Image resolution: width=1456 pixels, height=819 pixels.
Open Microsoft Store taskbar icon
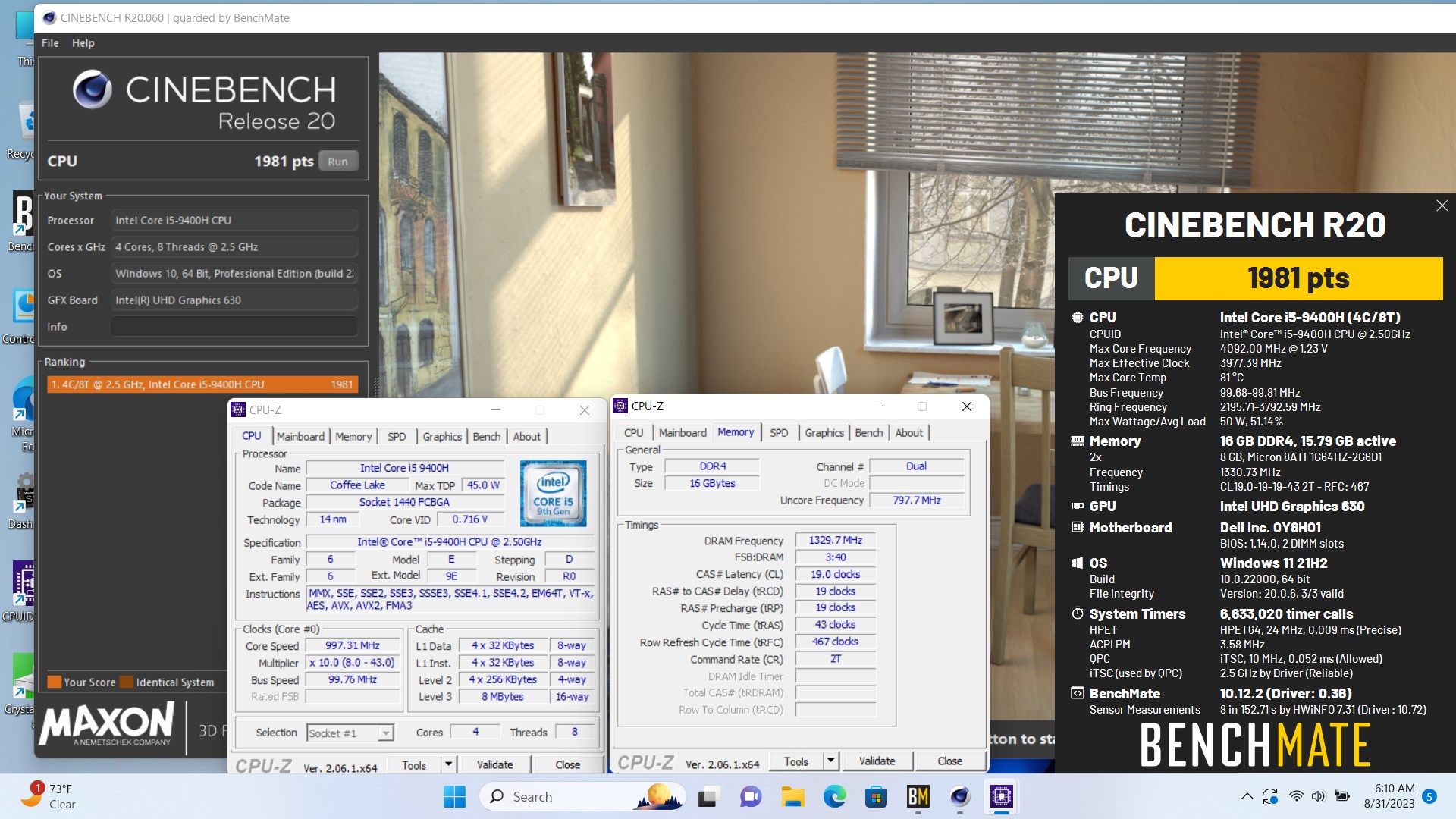pyautogui.click(x=876, y=796)
